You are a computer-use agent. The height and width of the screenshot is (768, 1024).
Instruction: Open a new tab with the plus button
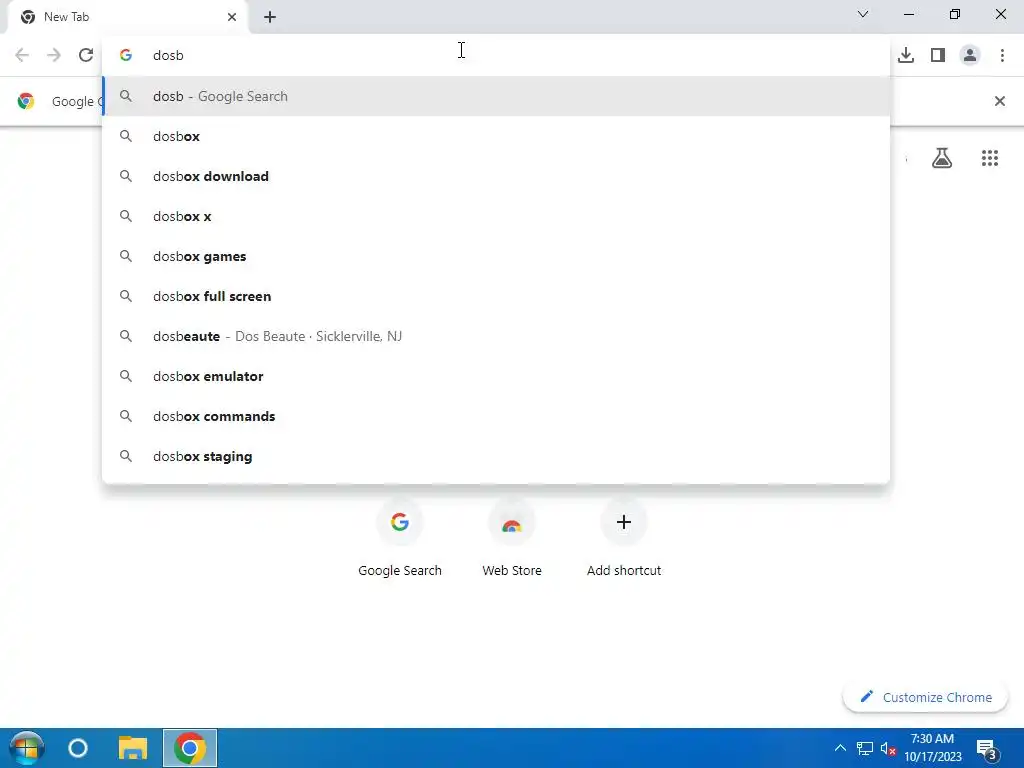click(270, 17)
